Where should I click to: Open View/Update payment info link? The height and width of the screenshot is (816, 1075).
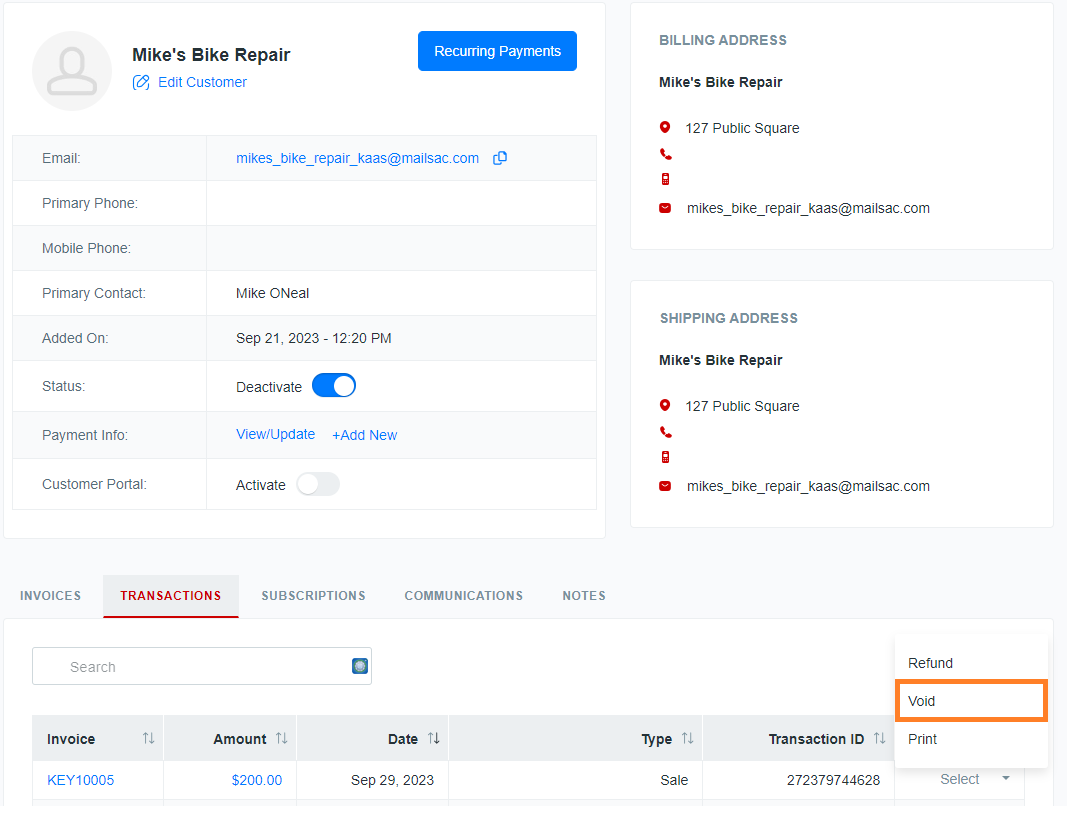pyautogui.click(x=276, y=435)
